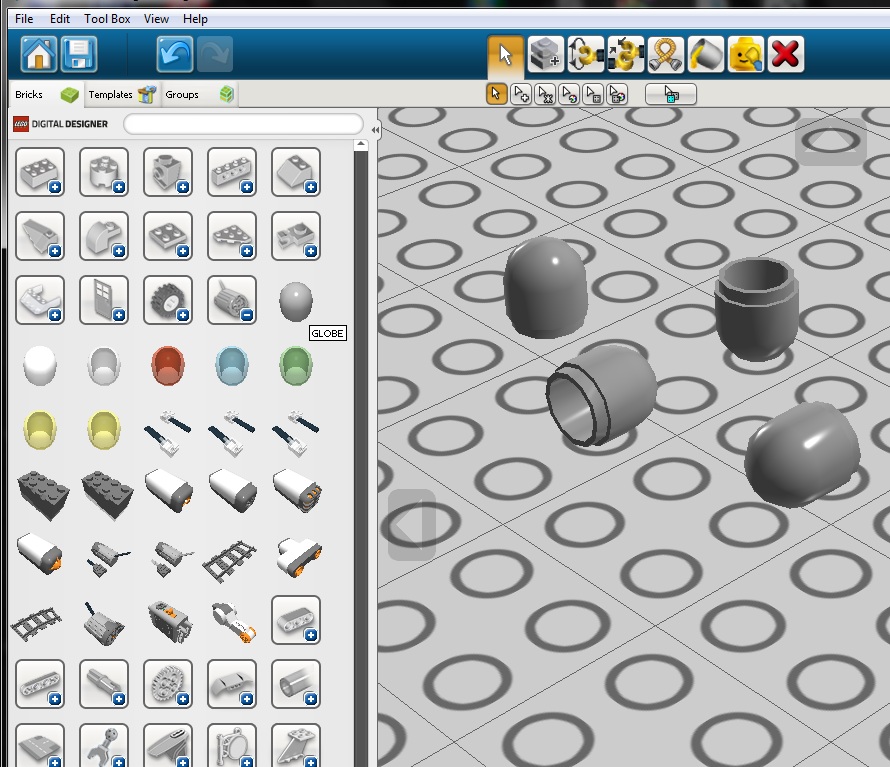Click the Invert Selection button
The width and height of the screenshot is (890, 767).
[x=670, y=94]
